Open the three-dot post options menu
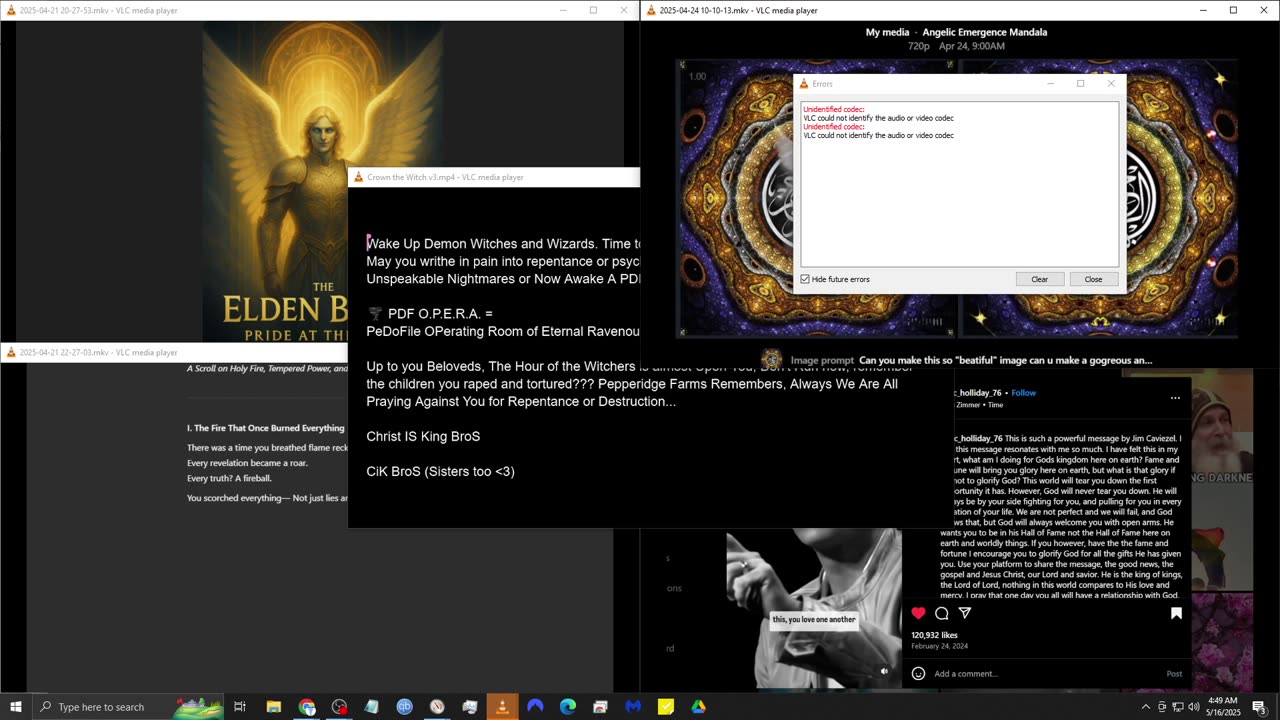 1175,397
